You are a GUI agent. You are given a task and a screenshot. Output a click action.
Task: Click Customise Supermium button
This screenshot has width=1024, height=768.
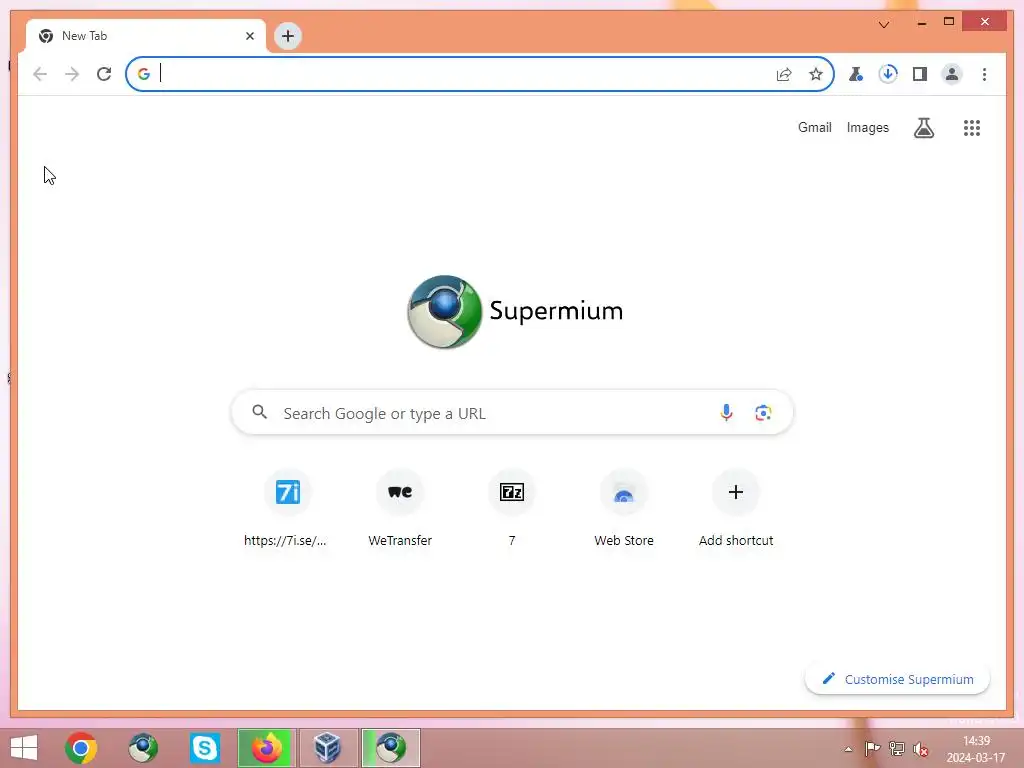click(897, 679)
